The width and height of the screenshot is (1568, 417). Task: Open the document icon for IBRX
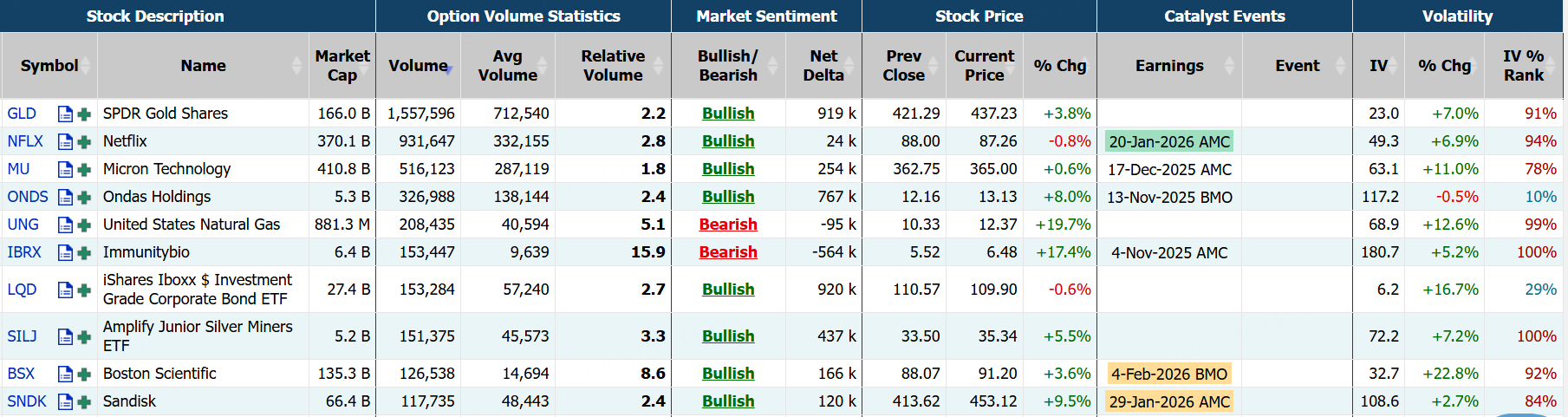pyautogui.click(x=65, y=253)
